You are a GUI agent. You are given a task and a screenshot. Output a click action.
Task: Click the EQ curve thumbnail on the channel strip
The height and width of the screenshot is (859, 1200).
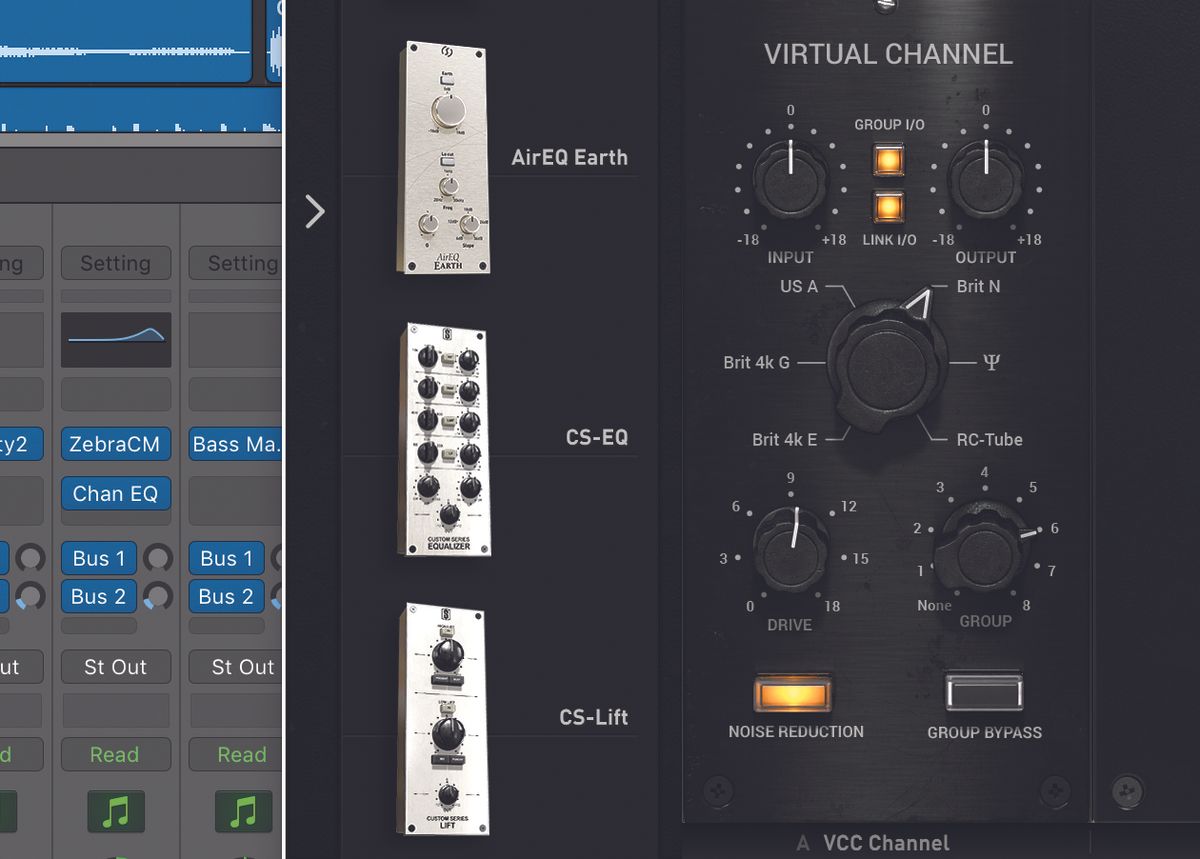[115, 339]
